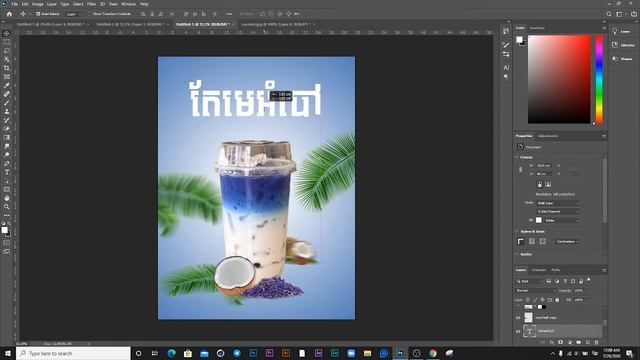Select the Clone Stamp tool

tap(7, 111)
